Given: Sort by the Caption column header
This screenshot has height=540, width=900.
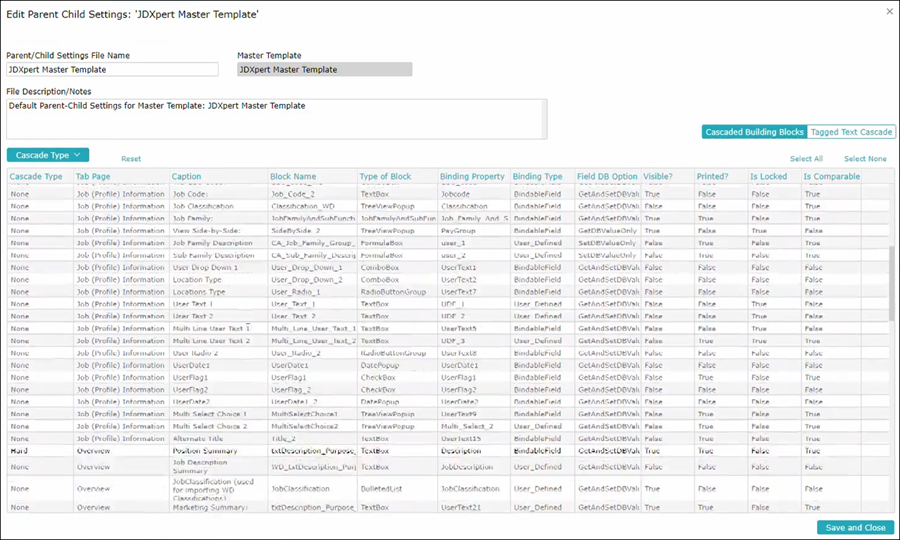Looking at the screenshot, I should pyautogui.click(x=187, y=176).
